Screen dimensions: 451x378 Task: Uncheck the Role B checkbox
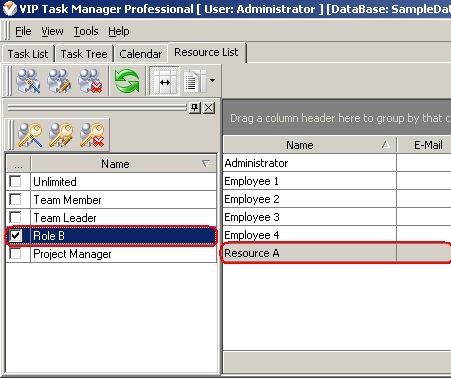coord(15,236)
